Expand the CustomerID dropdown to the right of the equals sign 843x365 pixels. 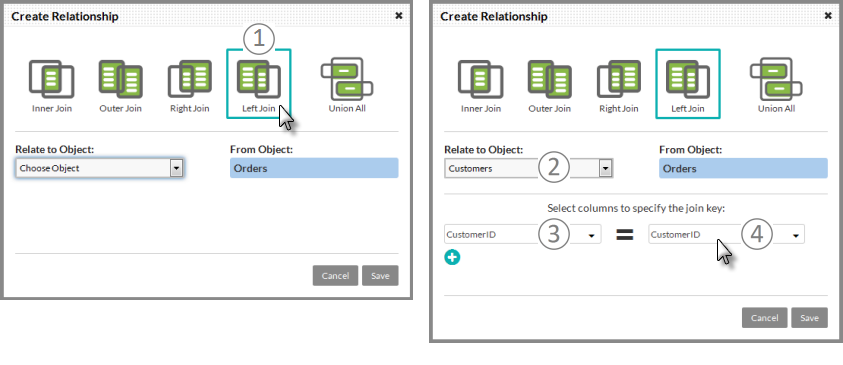[x=726, y=235]
